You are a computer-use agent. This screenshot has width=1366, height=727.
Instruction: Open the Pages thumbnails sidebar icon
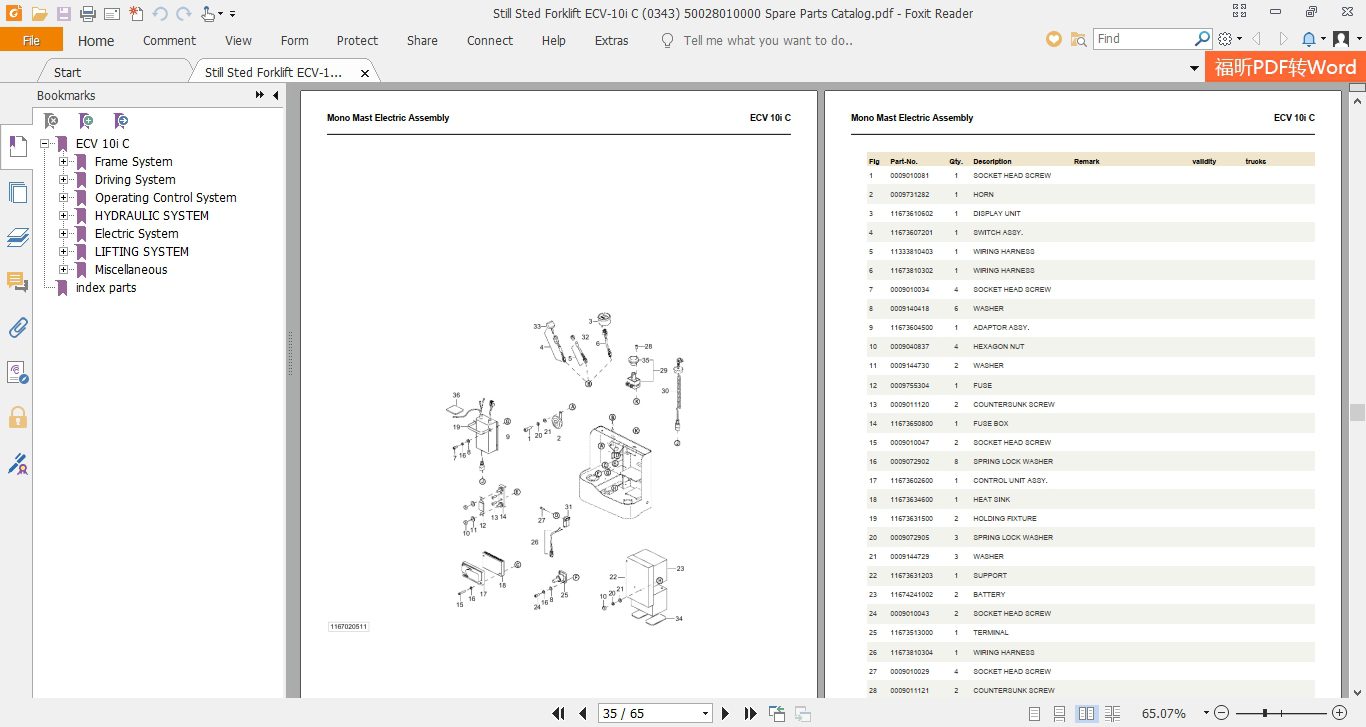pyautogui.click(x=17, y=192)
